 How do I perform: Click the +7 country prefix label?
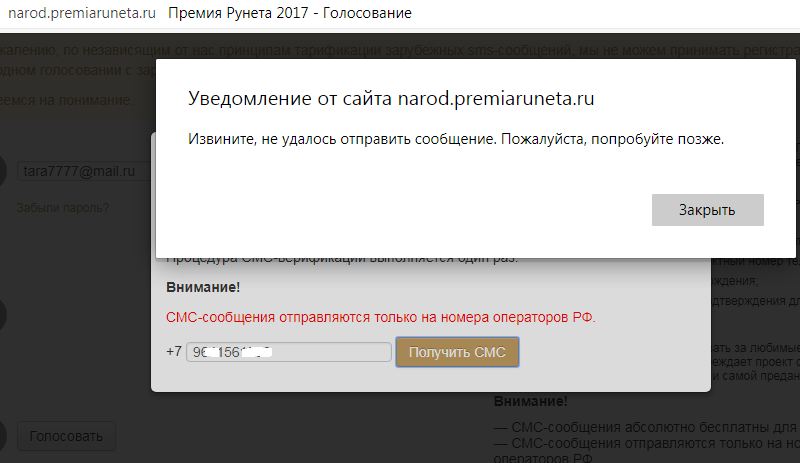pyautogui.click(x=174, y=352)
